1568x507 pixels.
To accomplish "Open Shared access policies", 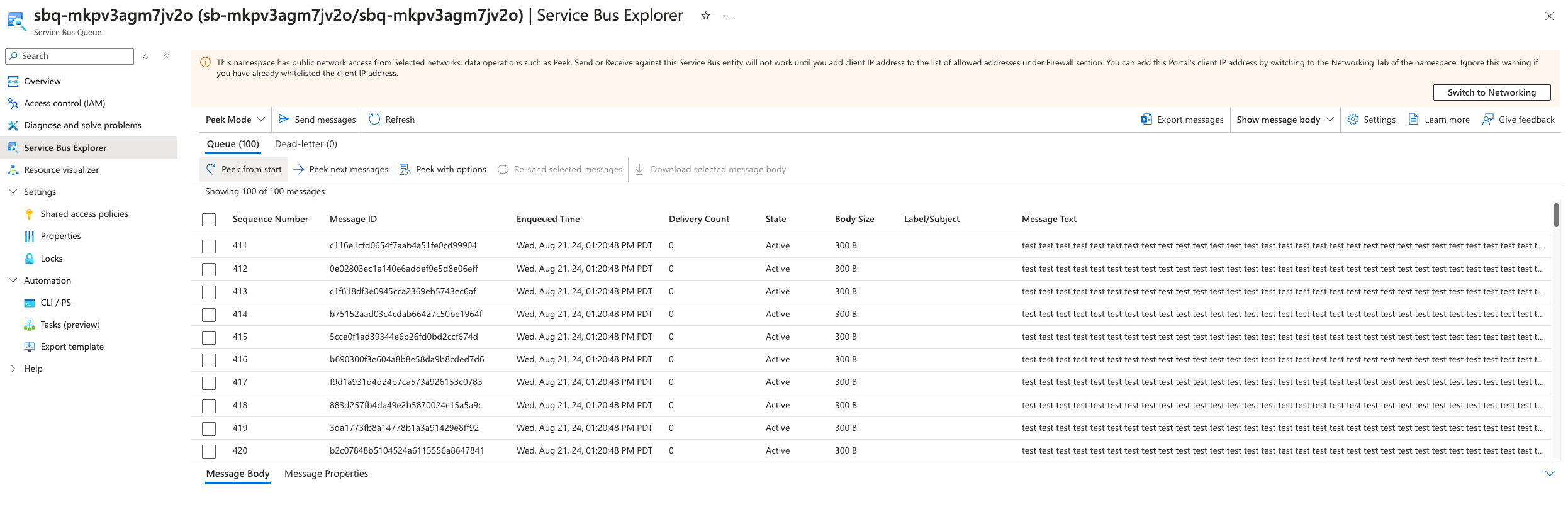I will point(84,214).
